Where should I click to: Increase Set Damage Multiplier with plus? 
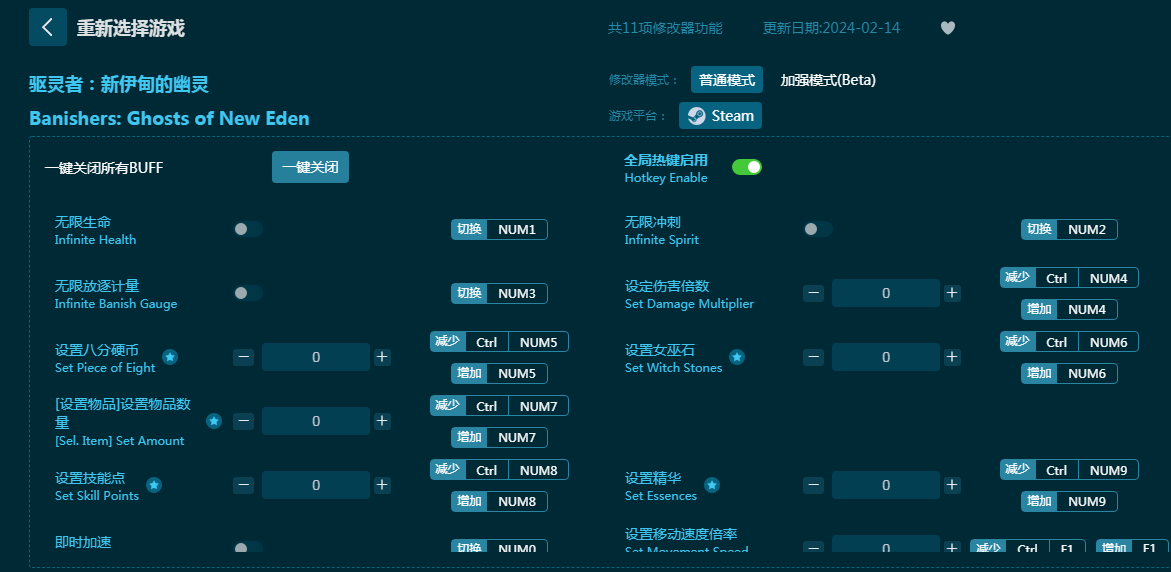point(952,293)
